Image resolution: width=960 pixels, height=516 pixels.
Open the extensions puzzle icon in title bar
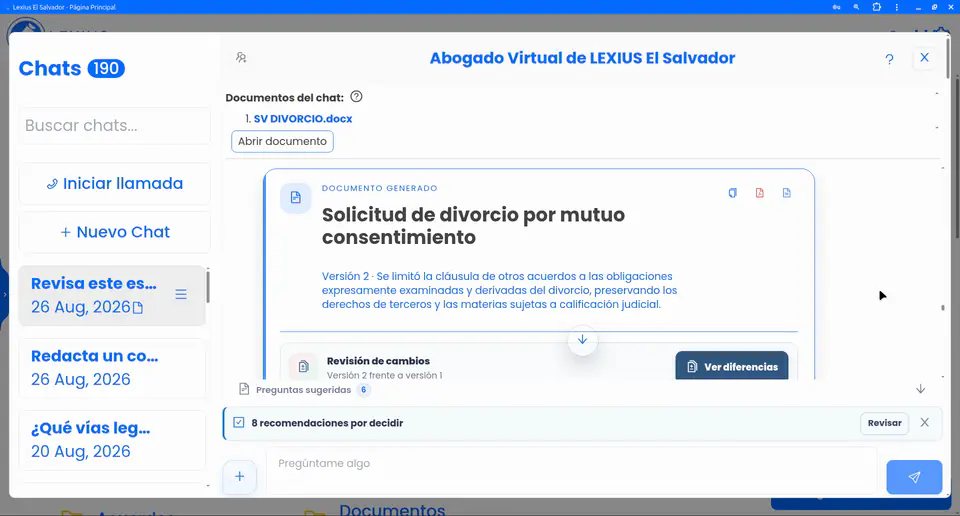coord(877,7)
